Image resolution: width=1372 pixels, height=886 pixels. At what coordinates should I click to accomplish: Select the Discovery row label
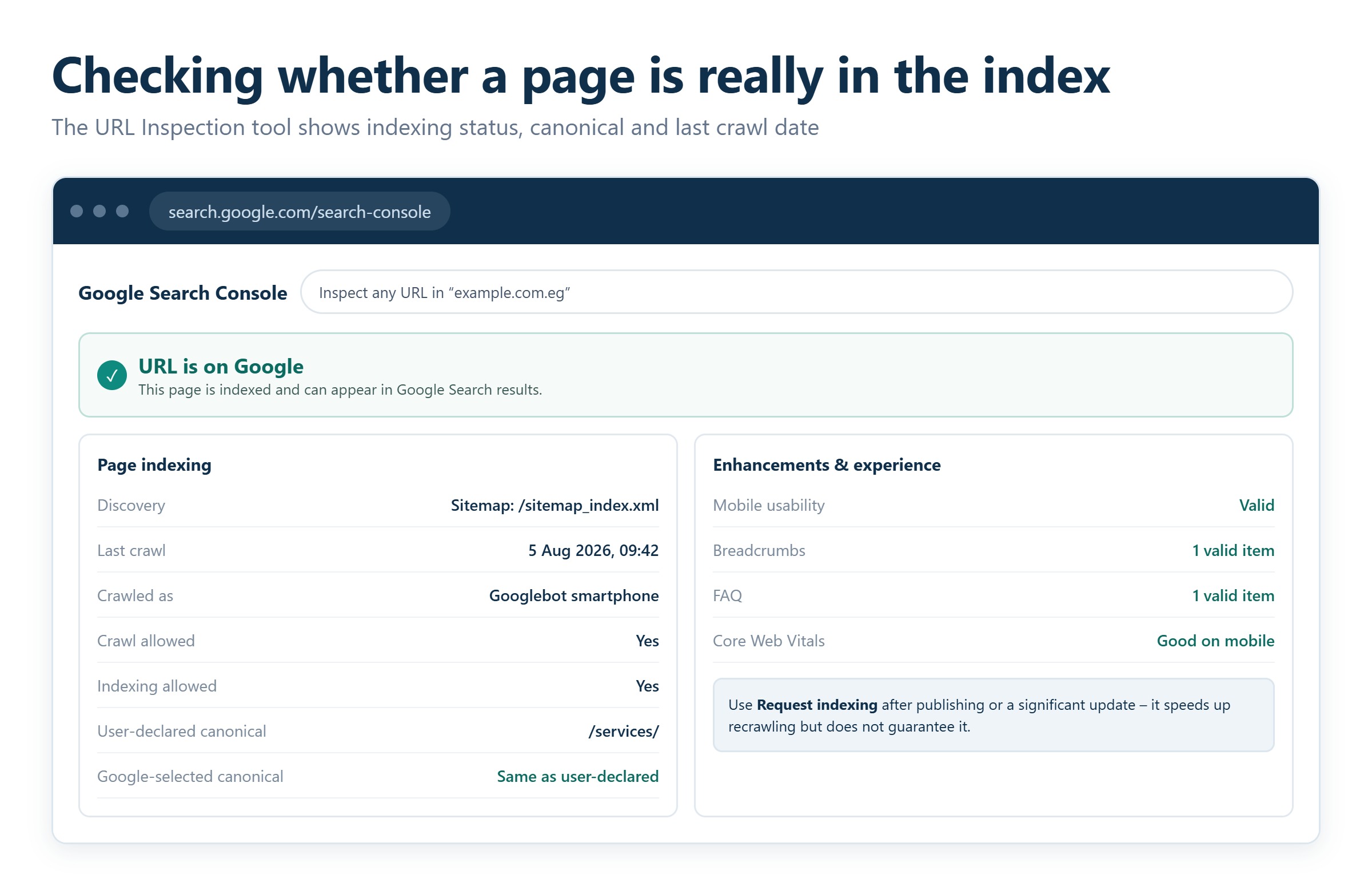coord(131,505)
